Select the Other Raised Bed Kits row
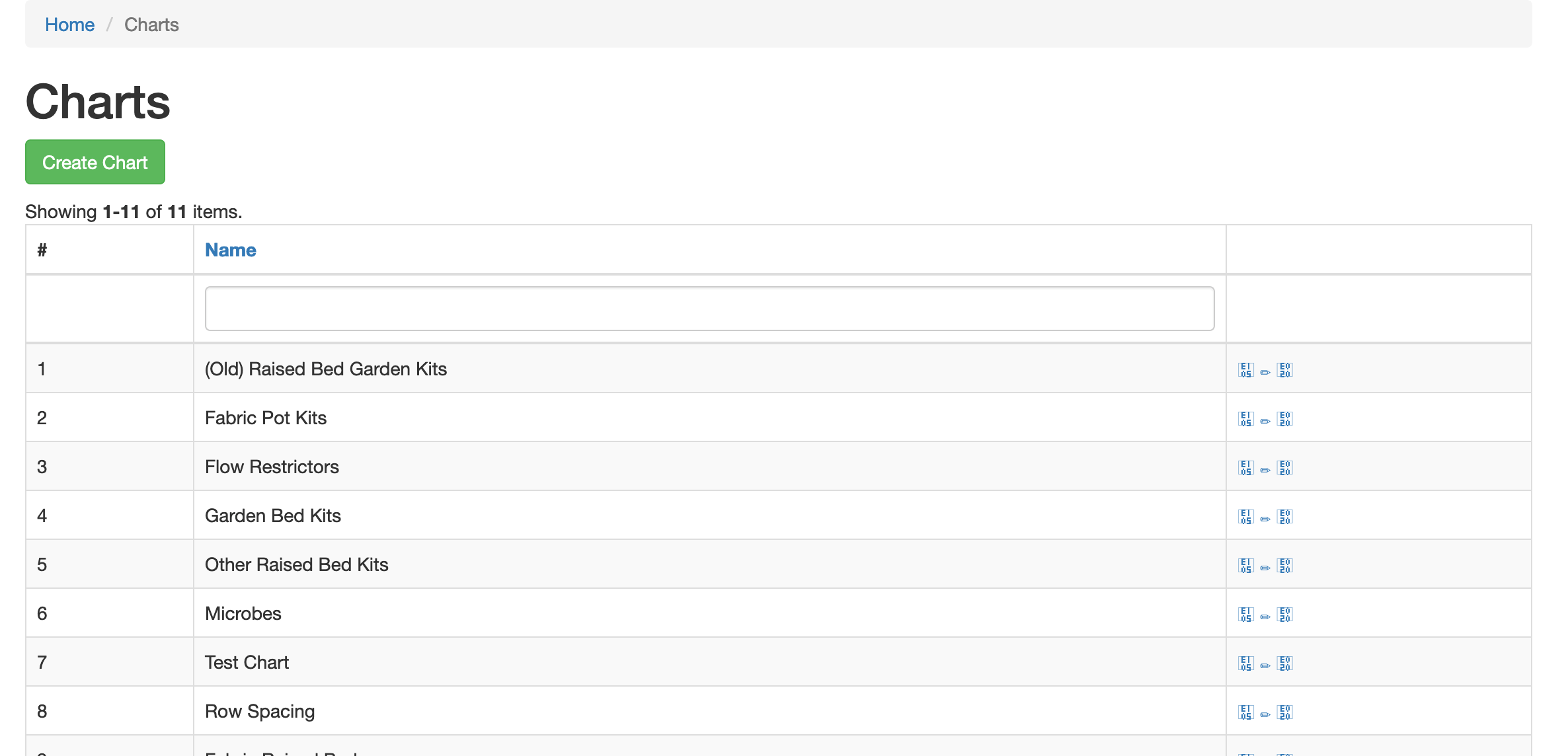1568x756 pixels. 296,564
